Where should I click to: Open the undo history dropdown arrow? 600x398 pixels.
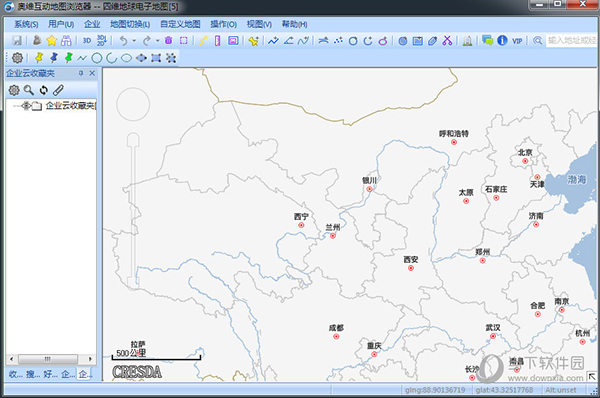[x=134, y=41]
